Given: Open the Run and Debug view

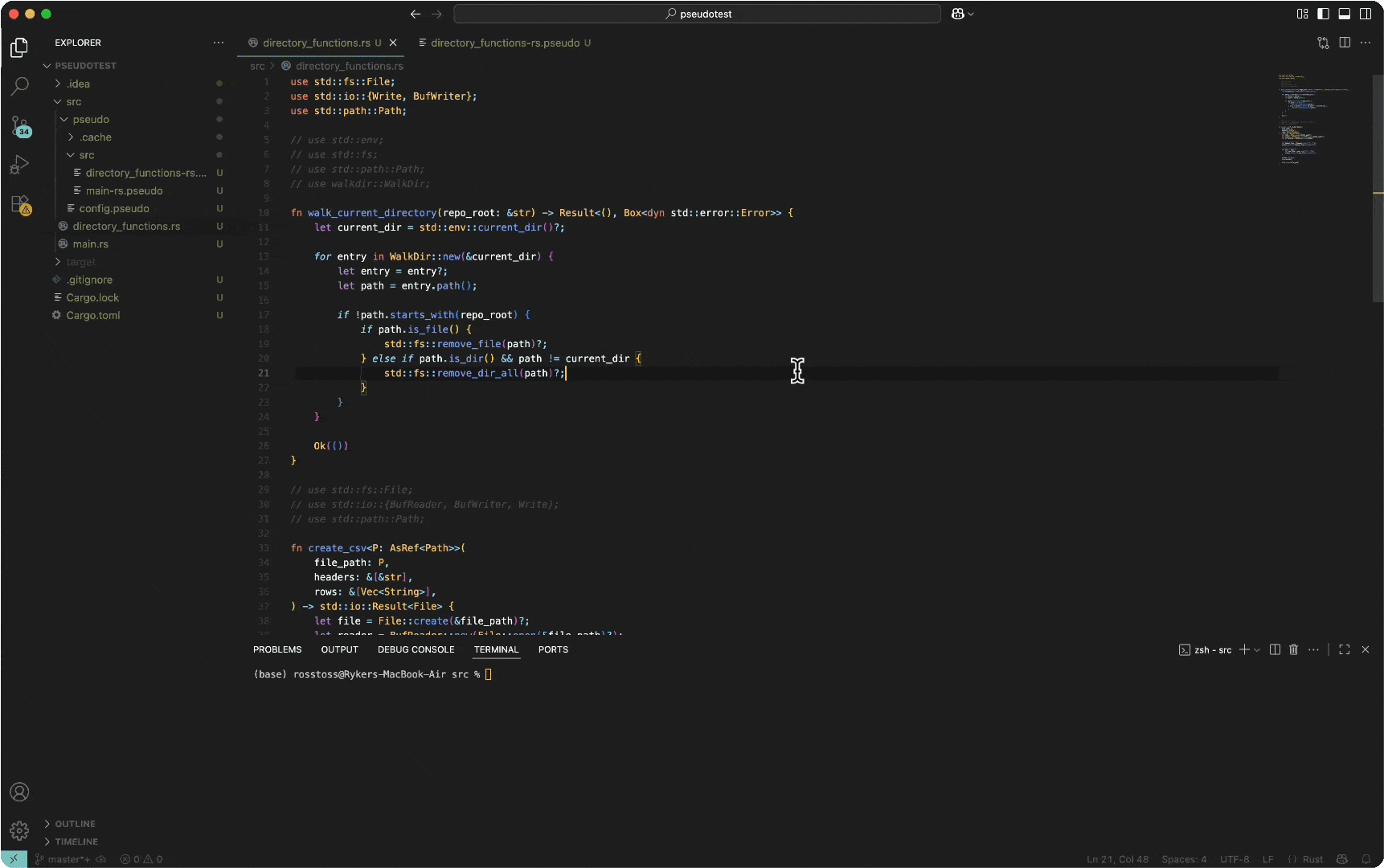Looking at the screenshot, I should point(19,165).
